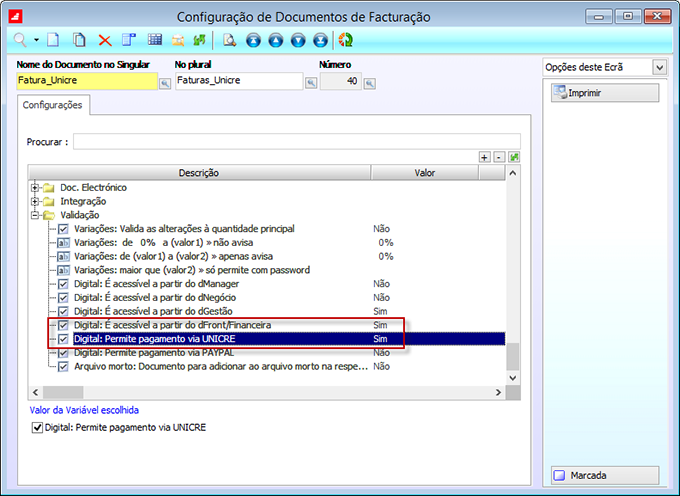Go to the previous record

275,40
